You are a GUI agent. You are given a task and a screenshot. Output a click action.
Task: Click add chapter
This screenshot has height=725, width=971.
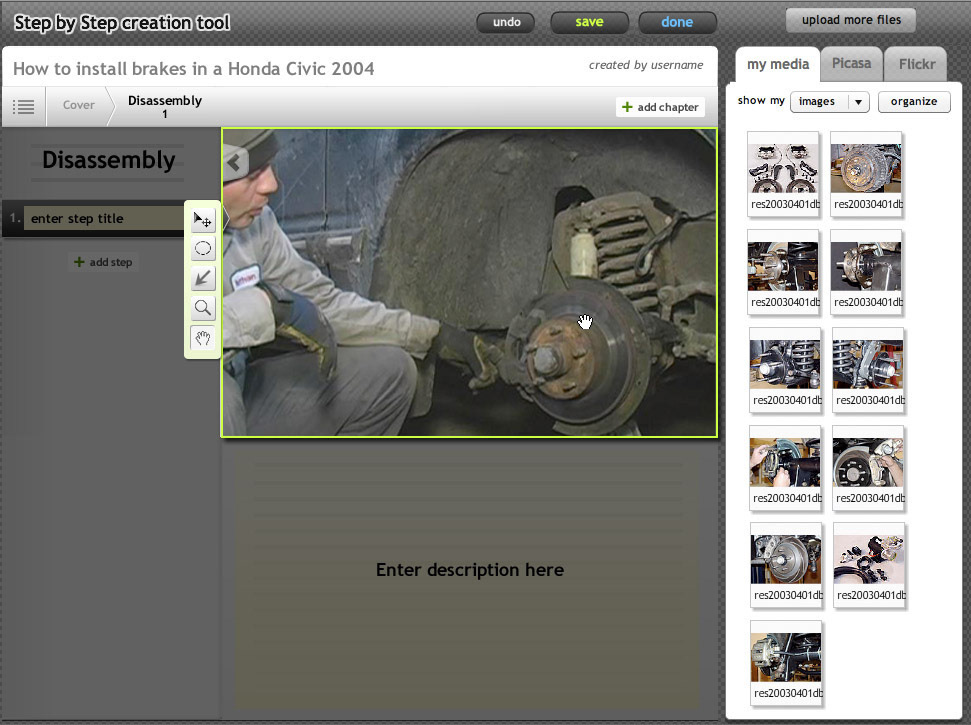click(x=660, y=107)
